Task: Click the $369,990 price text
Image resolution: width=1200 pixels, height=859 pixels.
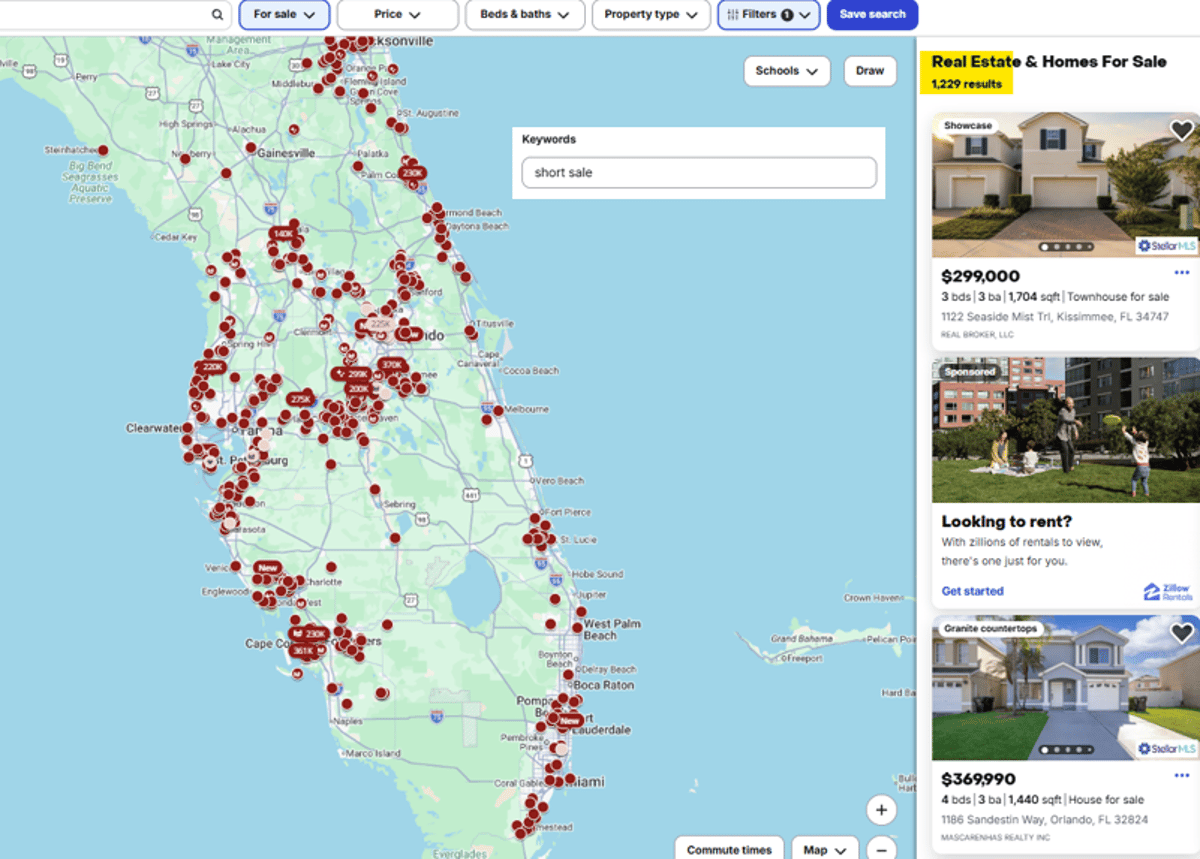Action: (979, 779)
